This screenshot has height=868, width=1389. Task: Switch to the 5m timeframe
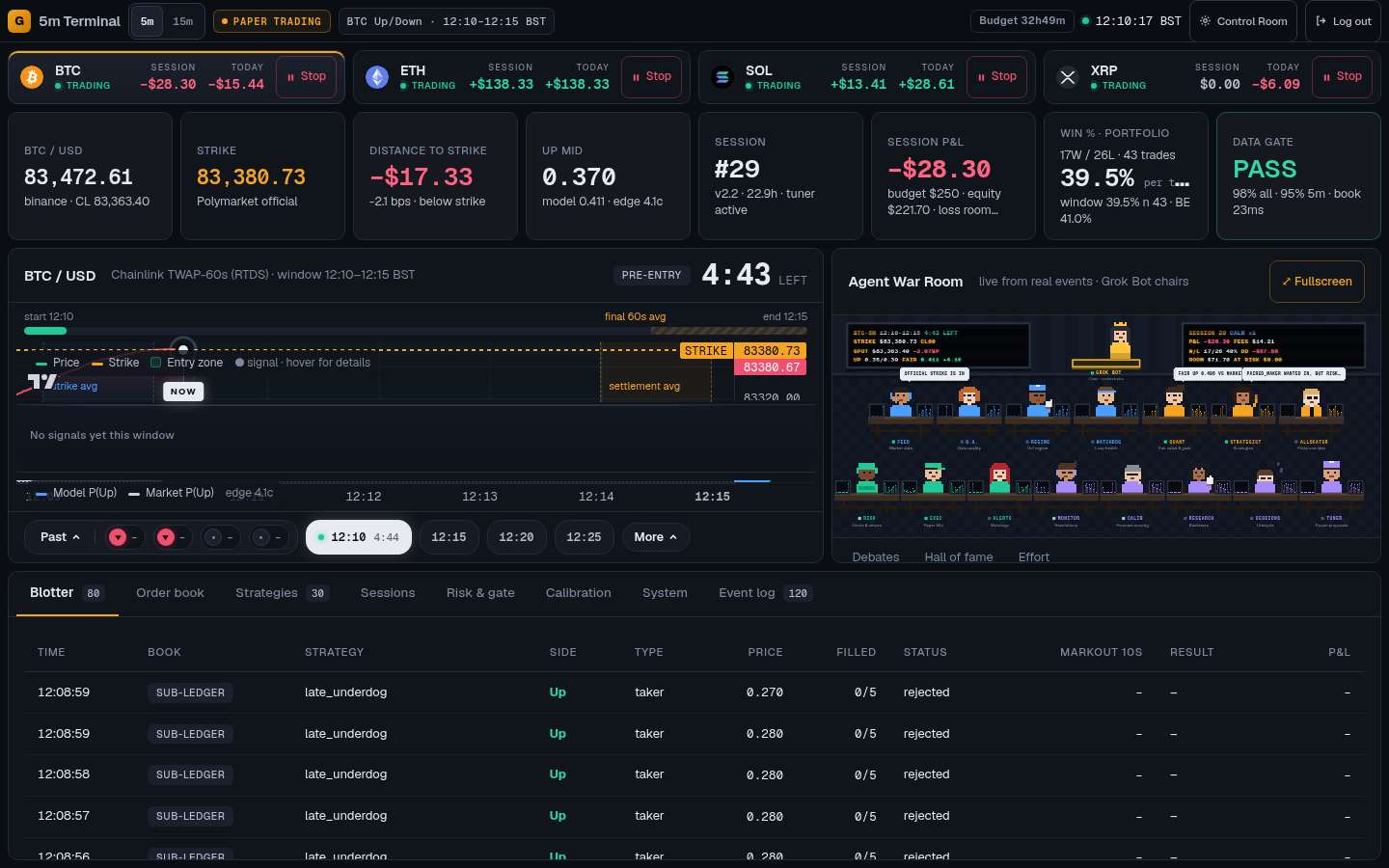point(147,21)
